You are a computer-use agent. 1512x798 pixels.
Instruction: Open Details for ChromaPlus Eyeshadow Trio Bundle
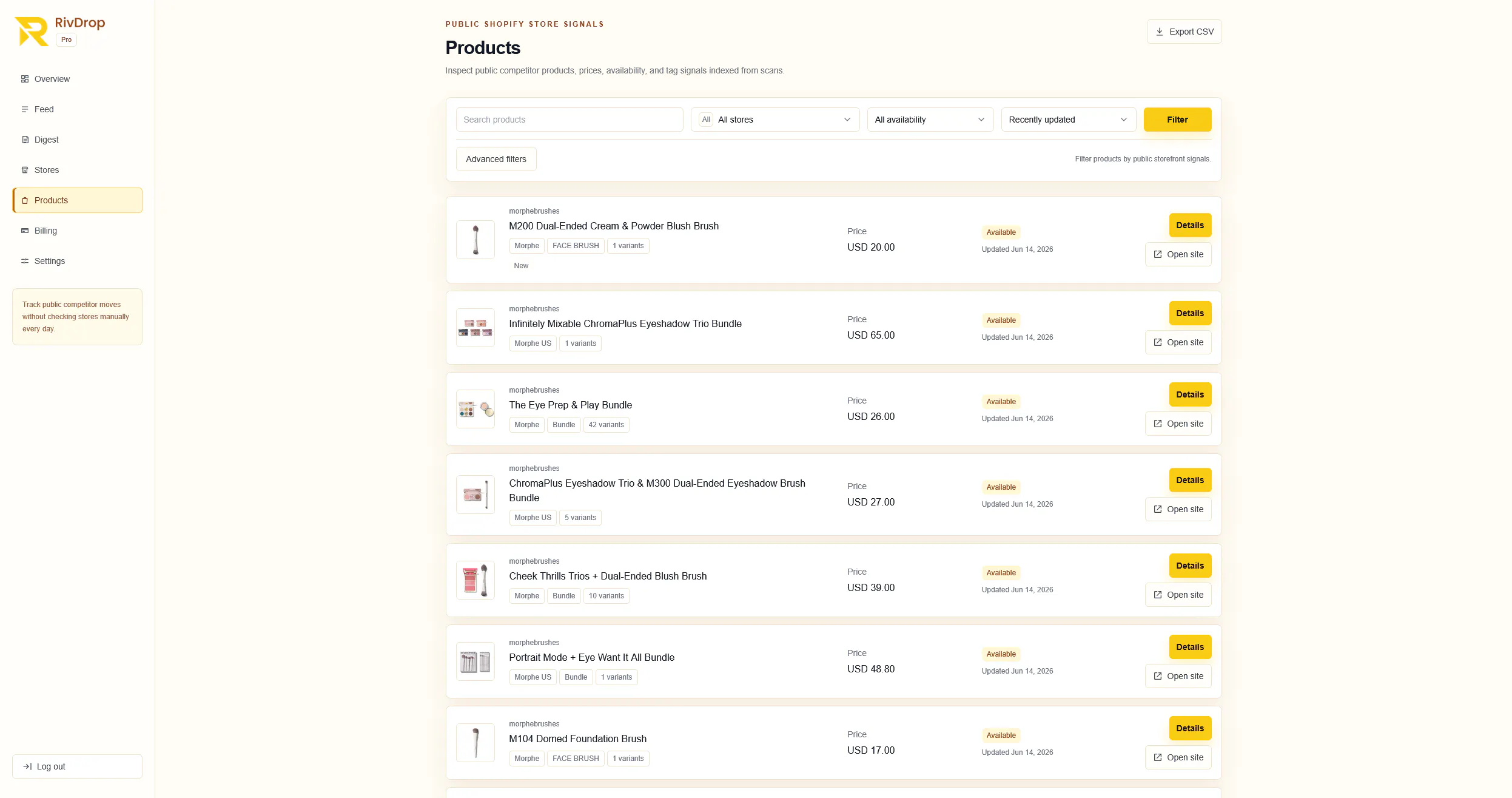[1190, 313]
